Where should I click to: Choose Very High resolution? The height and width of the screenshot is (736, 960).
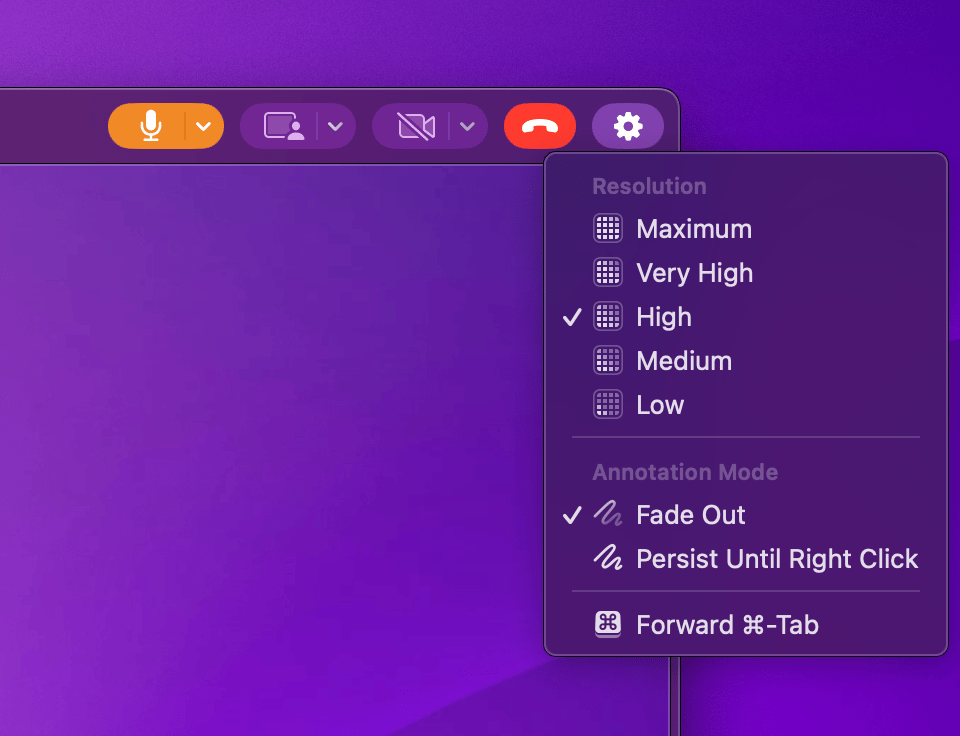point(746,273)
